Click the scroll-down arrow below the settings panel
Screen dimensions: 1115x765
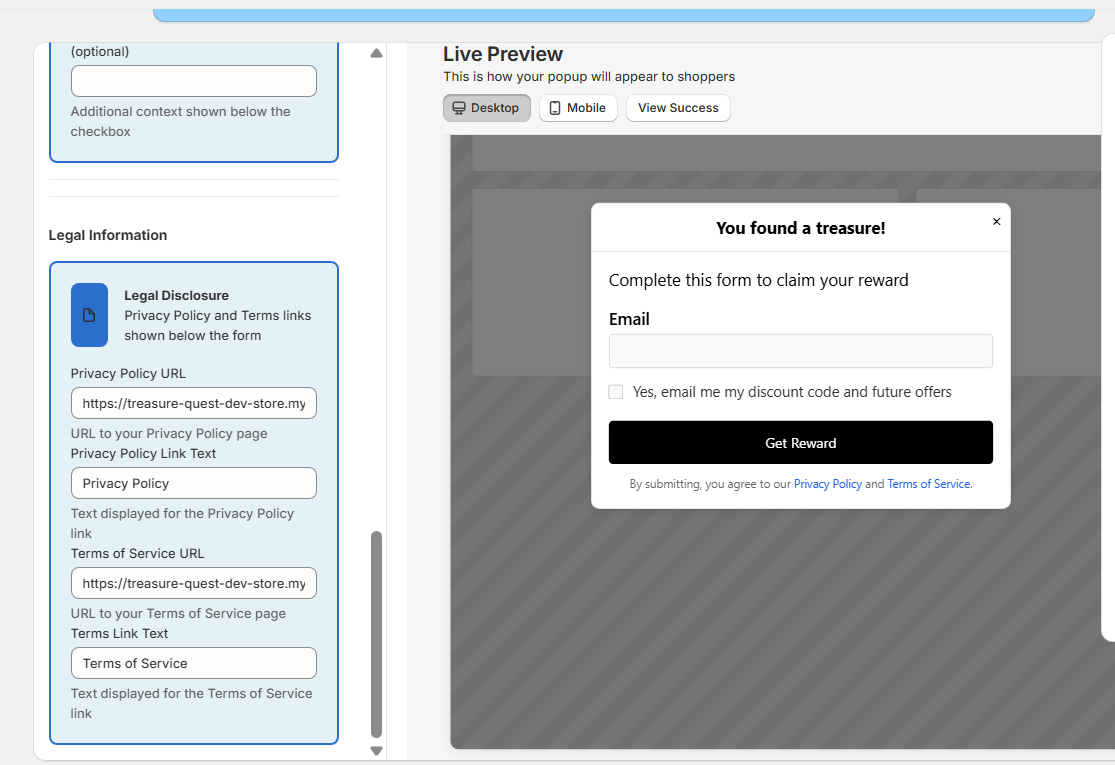tap(376, 749)
